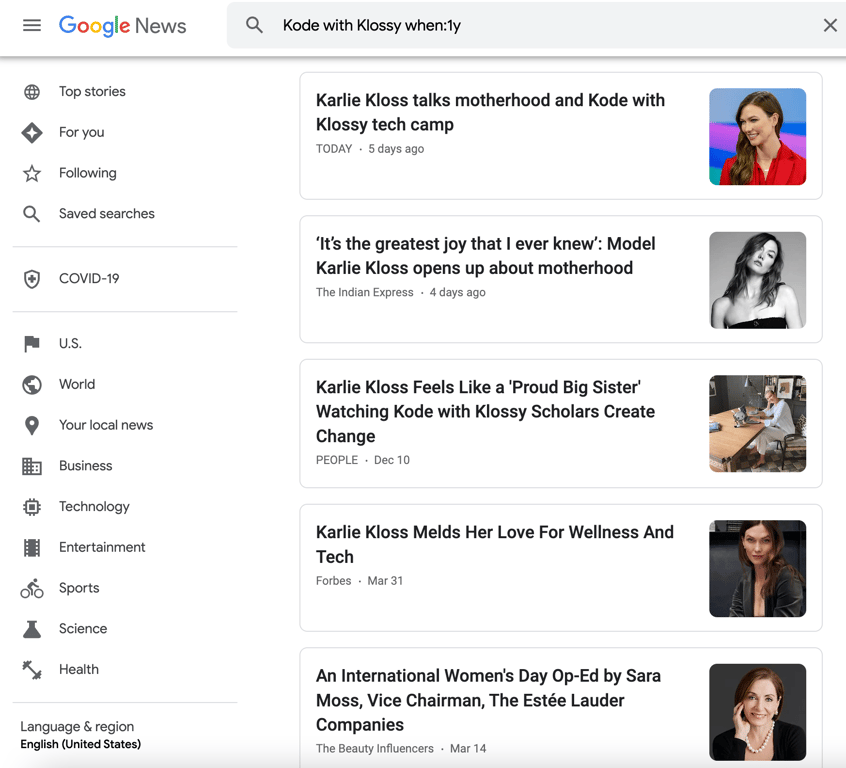
Task: Select the COVID-19 section icon
Action: pyautogui.click(x=32, y=279)
